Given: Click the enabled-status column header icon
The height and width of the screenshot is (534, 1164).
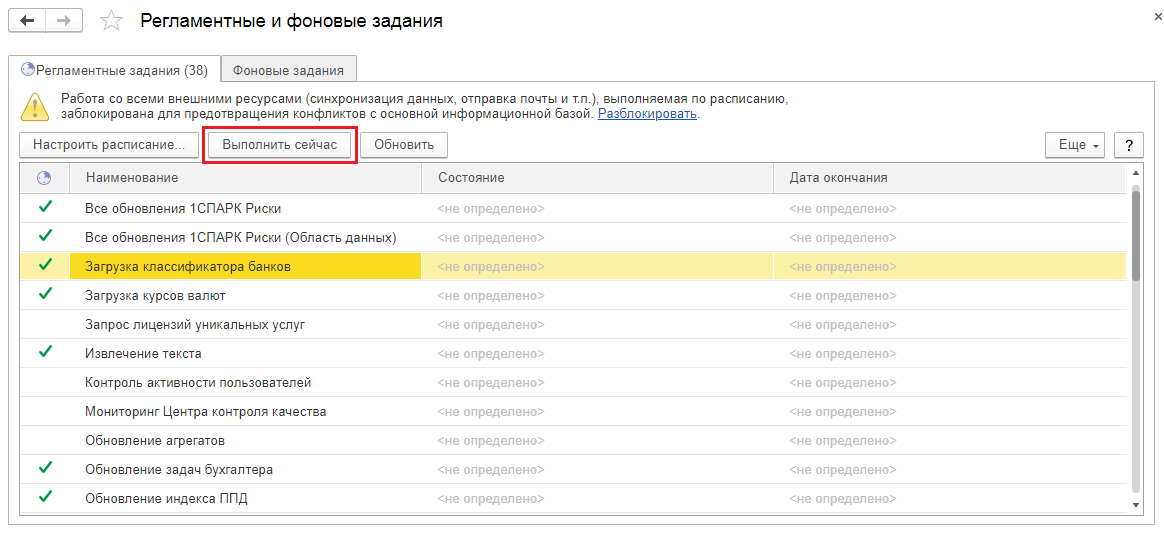Looking at the screenshot, I should [x=44, y=178].
